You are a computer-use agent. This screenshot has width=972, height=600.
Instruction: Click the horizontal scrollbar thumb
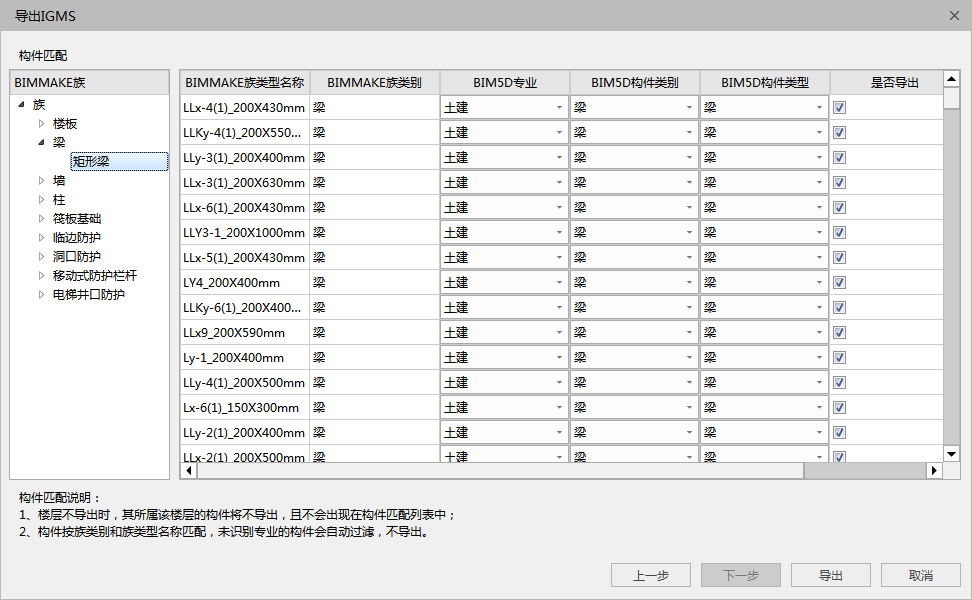(x=500, y=470)
